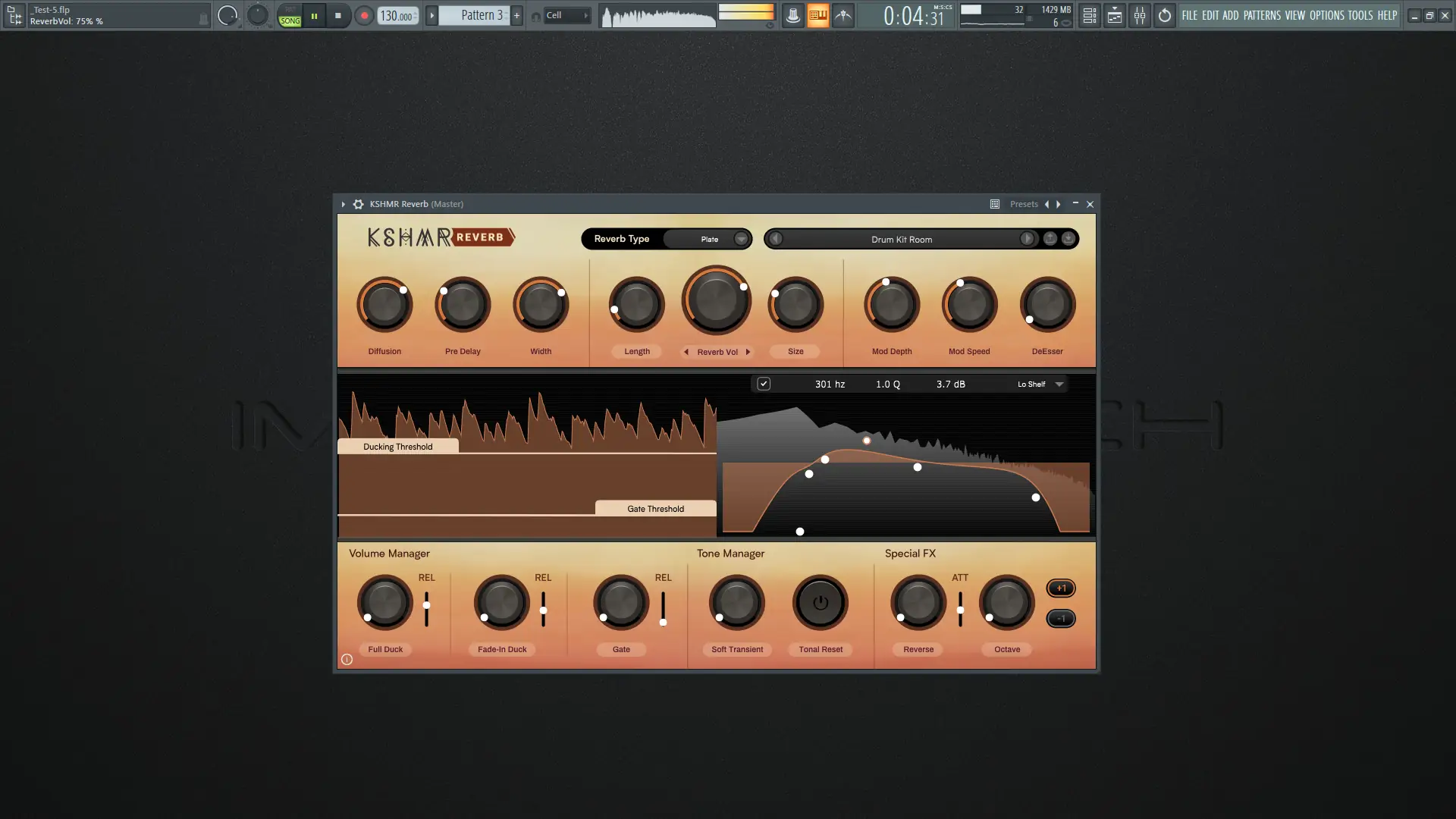Open the mixer window icon
1456x819 pixels.
click(1140, 15)
